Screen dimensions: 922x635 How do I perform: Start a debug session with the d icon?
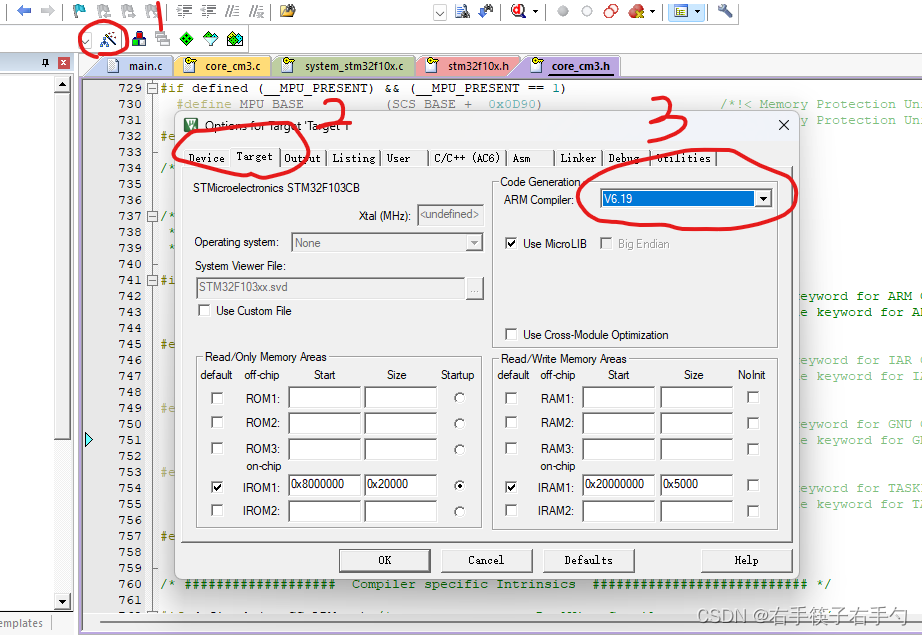coord(517,11)
